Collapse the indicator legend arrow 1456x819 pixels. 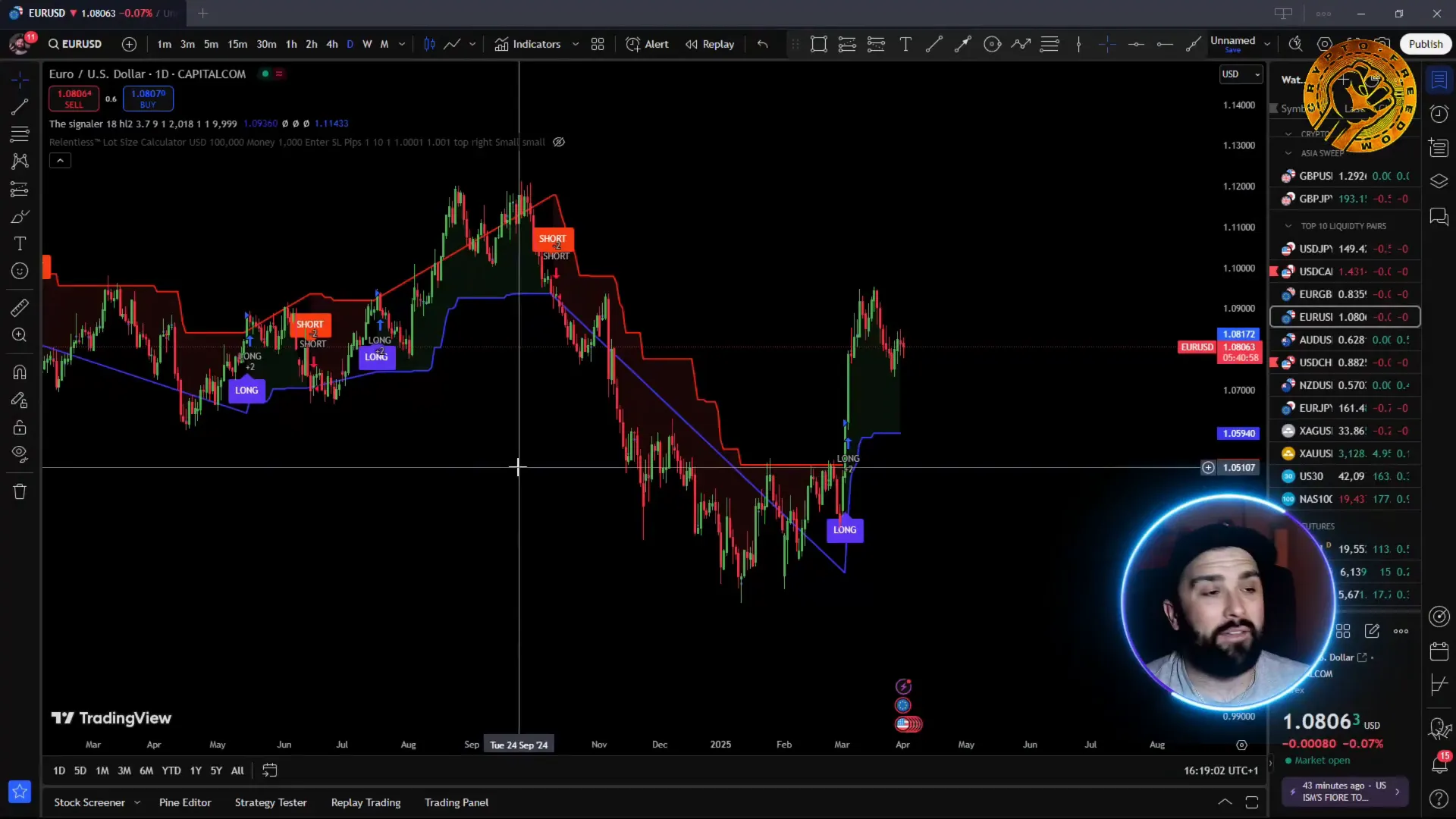pyautogui.click(x=60, y=161)
